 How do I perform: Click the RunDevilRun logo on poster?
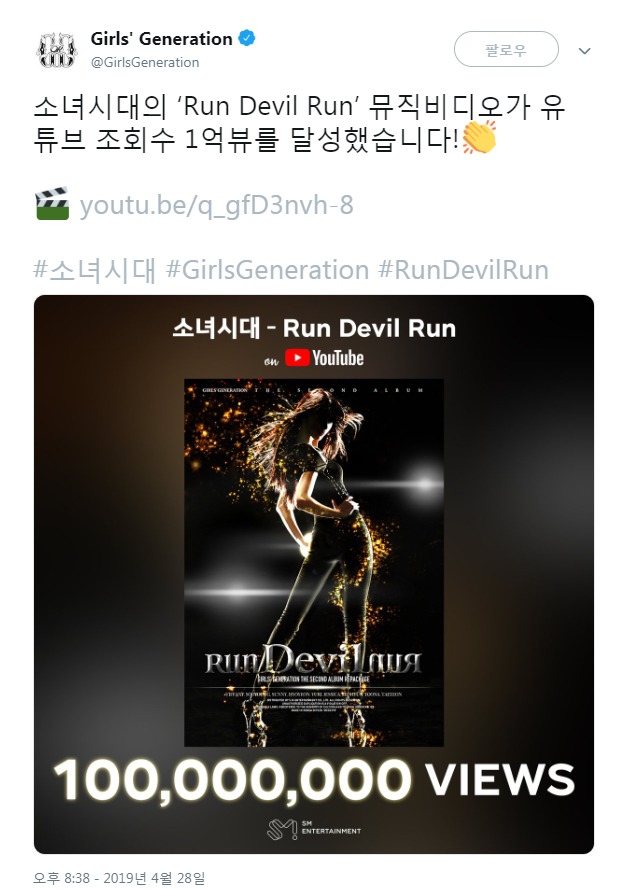tap(313, 659)
